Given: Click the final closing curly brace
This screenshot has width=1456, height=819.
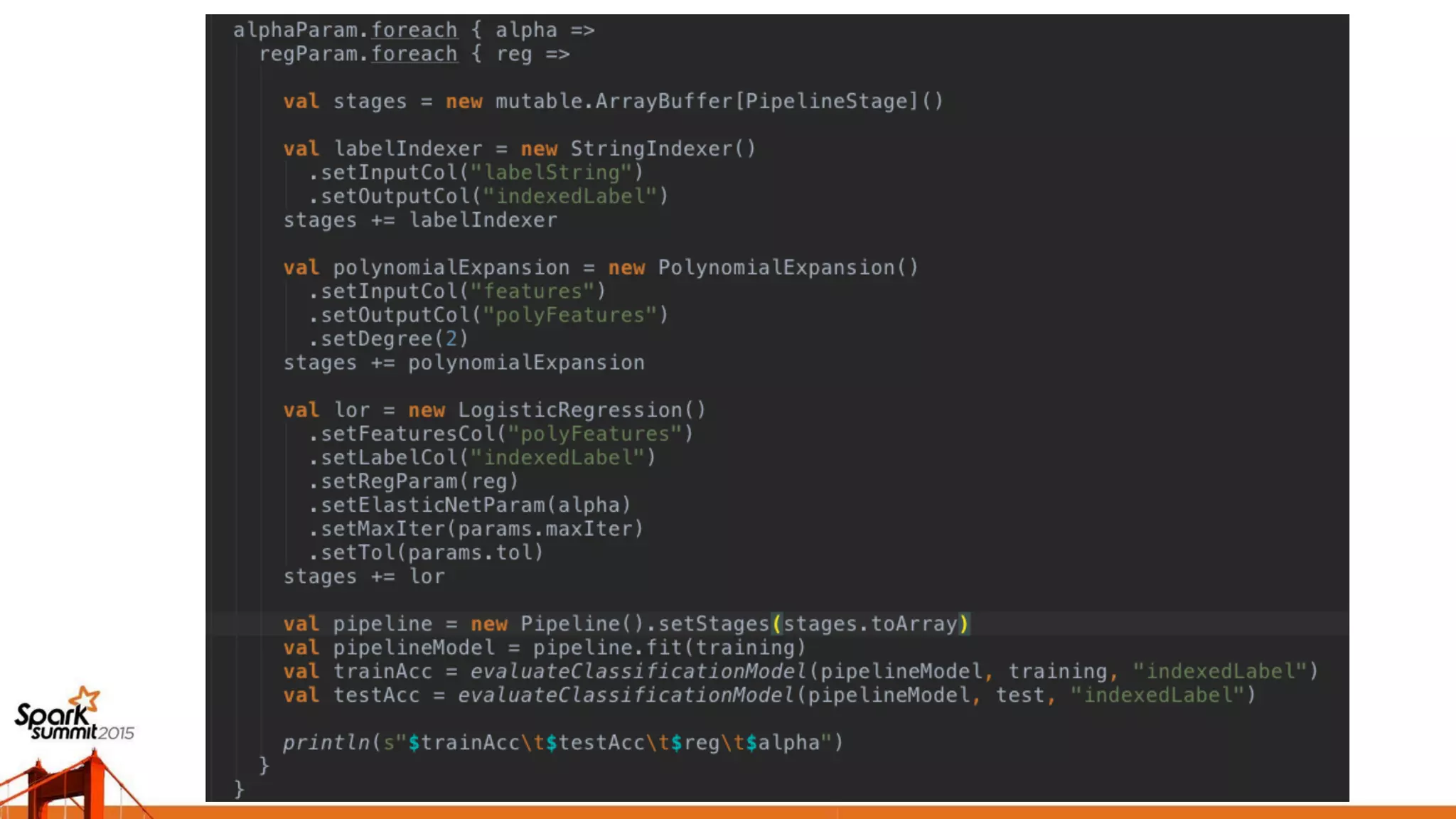Looking at the screenshot, I should (x=239, y=788).
